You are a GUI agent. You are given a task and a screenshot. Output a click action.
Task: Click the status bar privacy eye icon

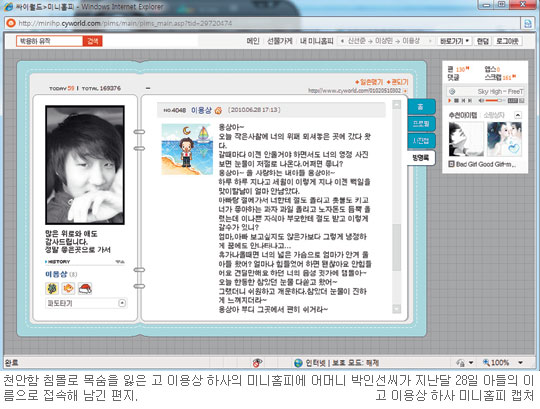click(x=257, y=363)
